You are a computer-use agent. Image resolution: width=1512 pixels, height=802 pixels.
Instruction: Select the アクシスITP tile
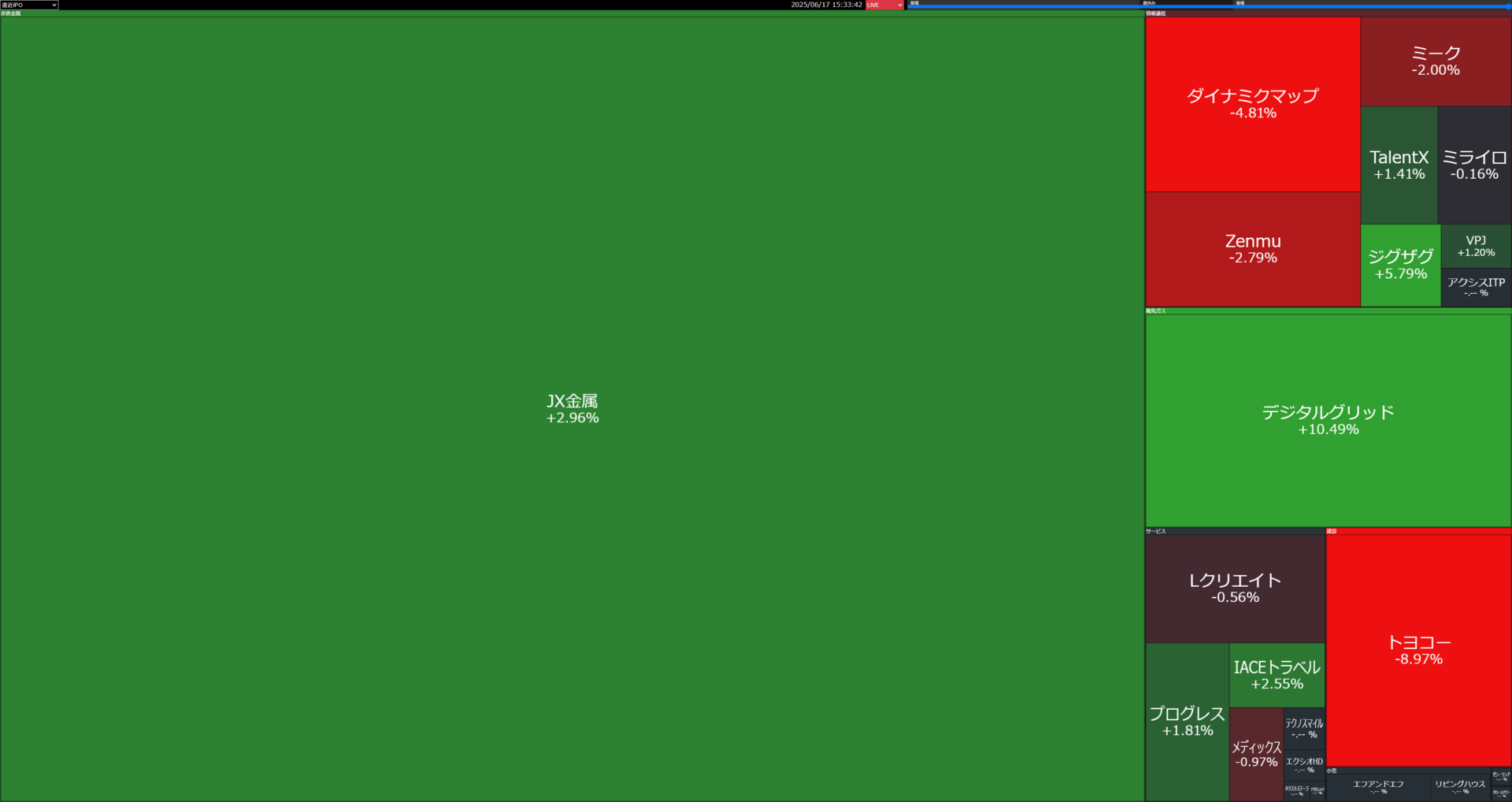[1476, 287]
